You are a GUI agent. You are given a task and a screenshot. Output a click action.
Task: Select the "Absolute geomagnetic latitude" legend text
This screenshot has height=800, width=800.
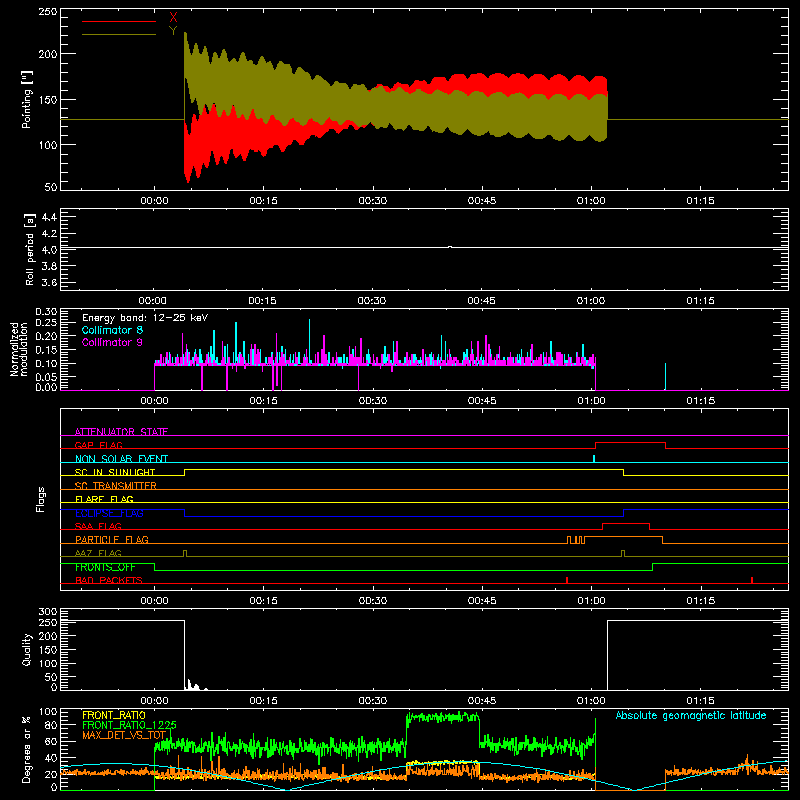click(691, 716)
